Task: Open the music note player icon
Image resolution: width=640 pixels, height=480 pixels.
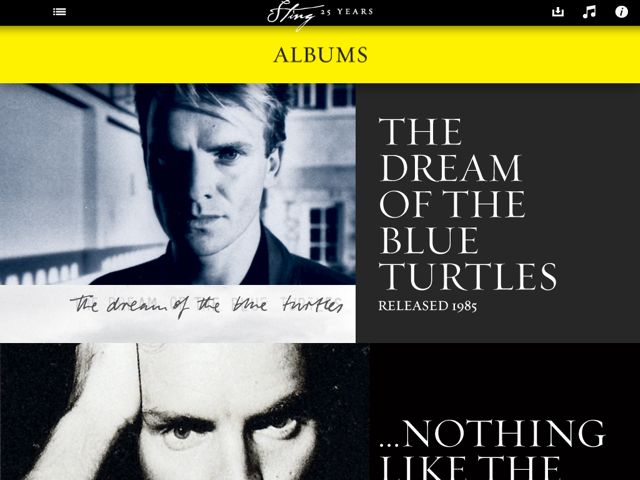Action: click(x=589, y=12)
